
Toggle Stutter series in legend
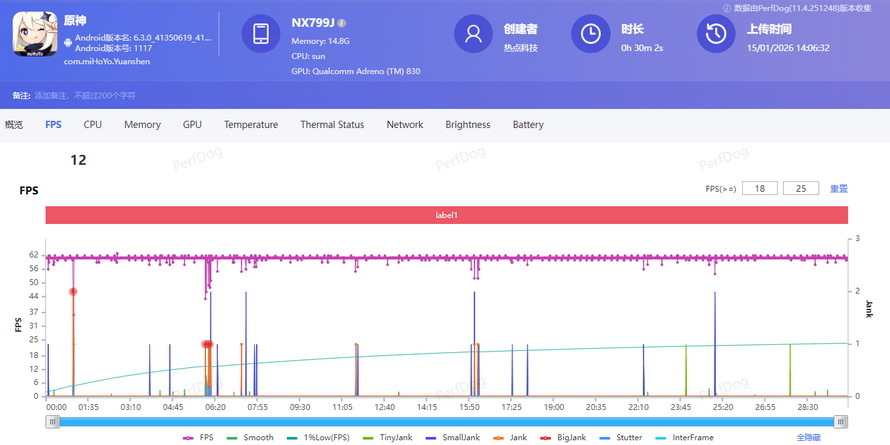pyautogui.click(x=621, y=438)
